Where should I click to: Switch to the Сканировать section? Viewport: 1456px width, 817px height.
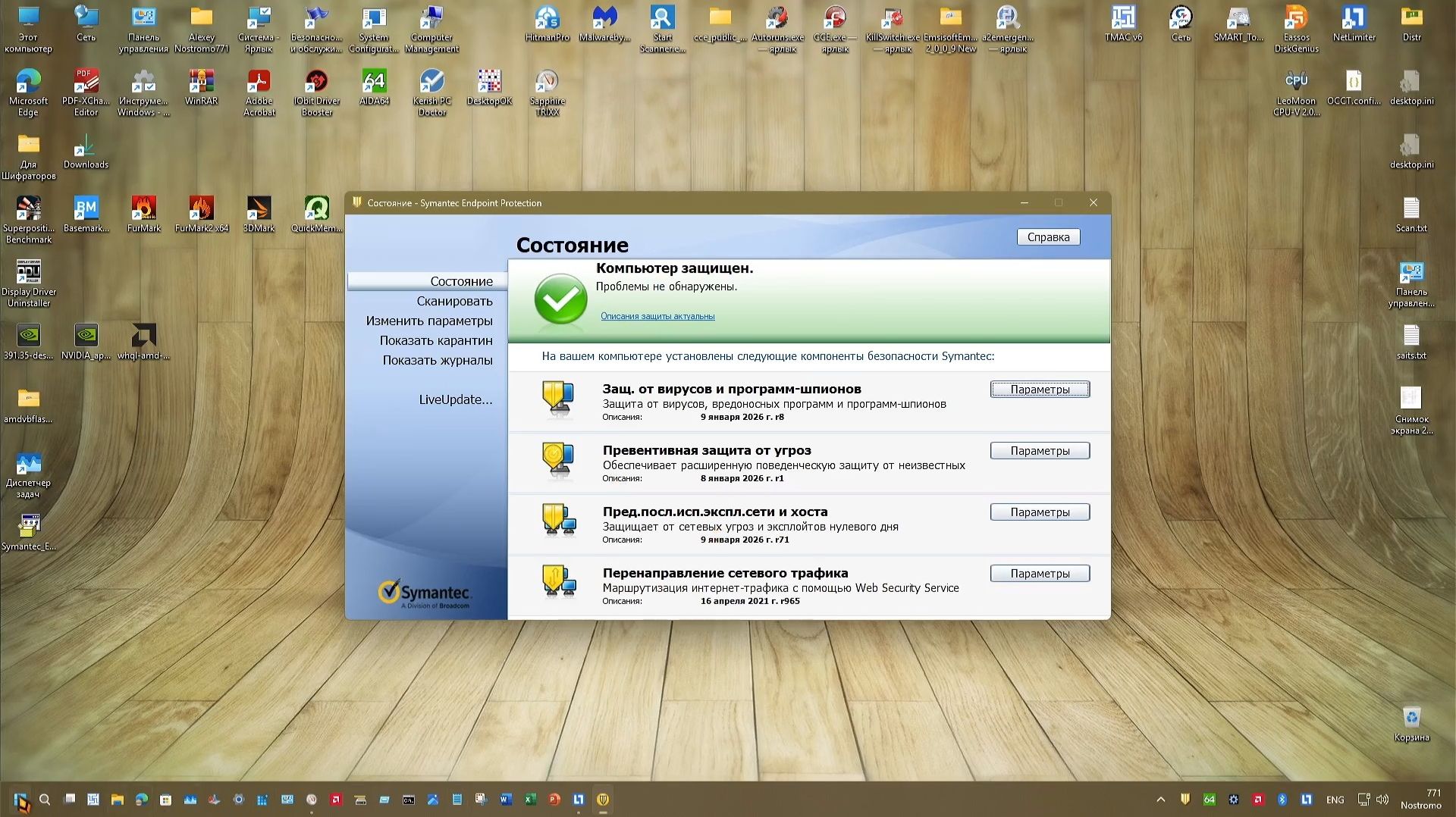click(456, 301)
